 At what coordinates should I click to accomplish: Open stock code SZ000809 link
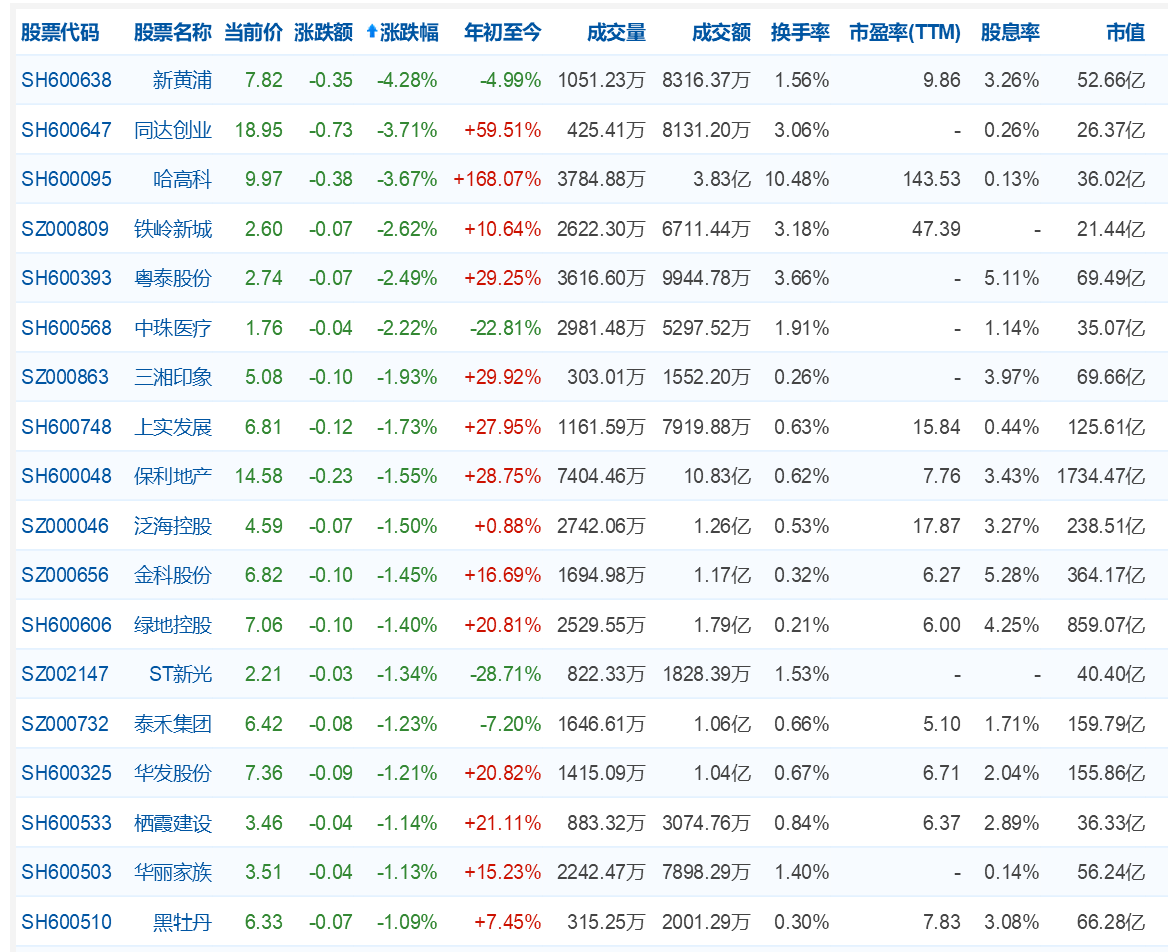click(65, 229)
